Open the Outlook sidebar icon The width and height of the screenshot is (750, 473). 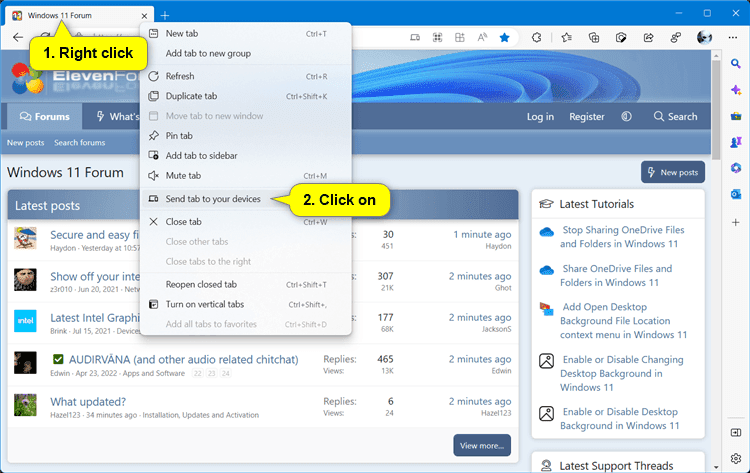(736, 194)
